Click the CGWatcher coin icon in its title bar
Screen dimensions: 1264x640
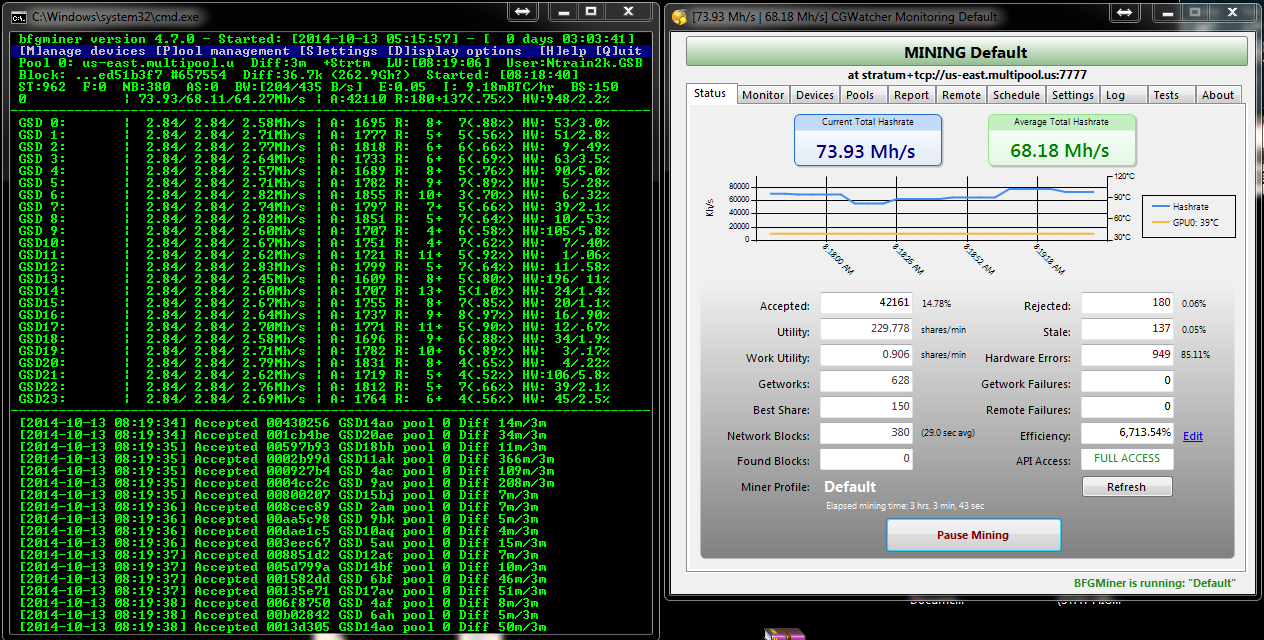tap(679, 16)
